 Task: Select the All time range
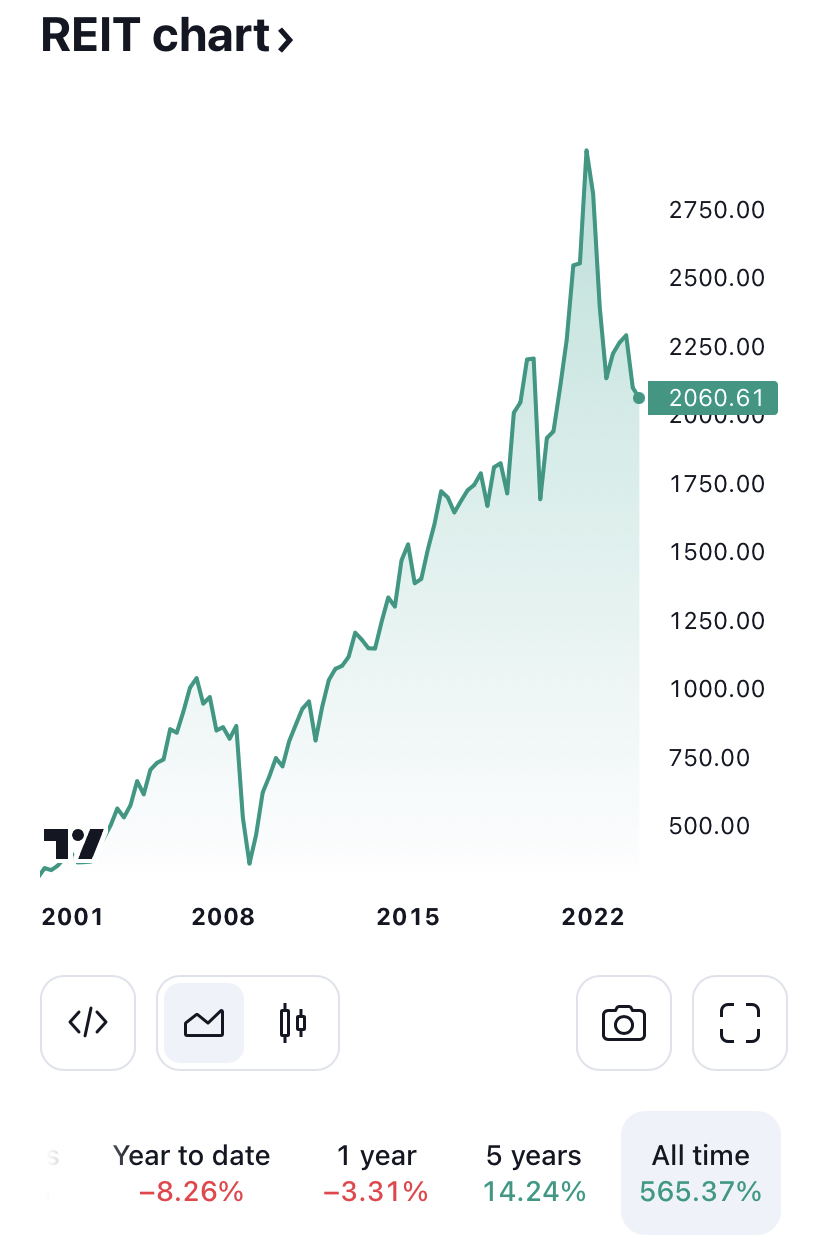pyautogui.click(x=701, y=1173)
